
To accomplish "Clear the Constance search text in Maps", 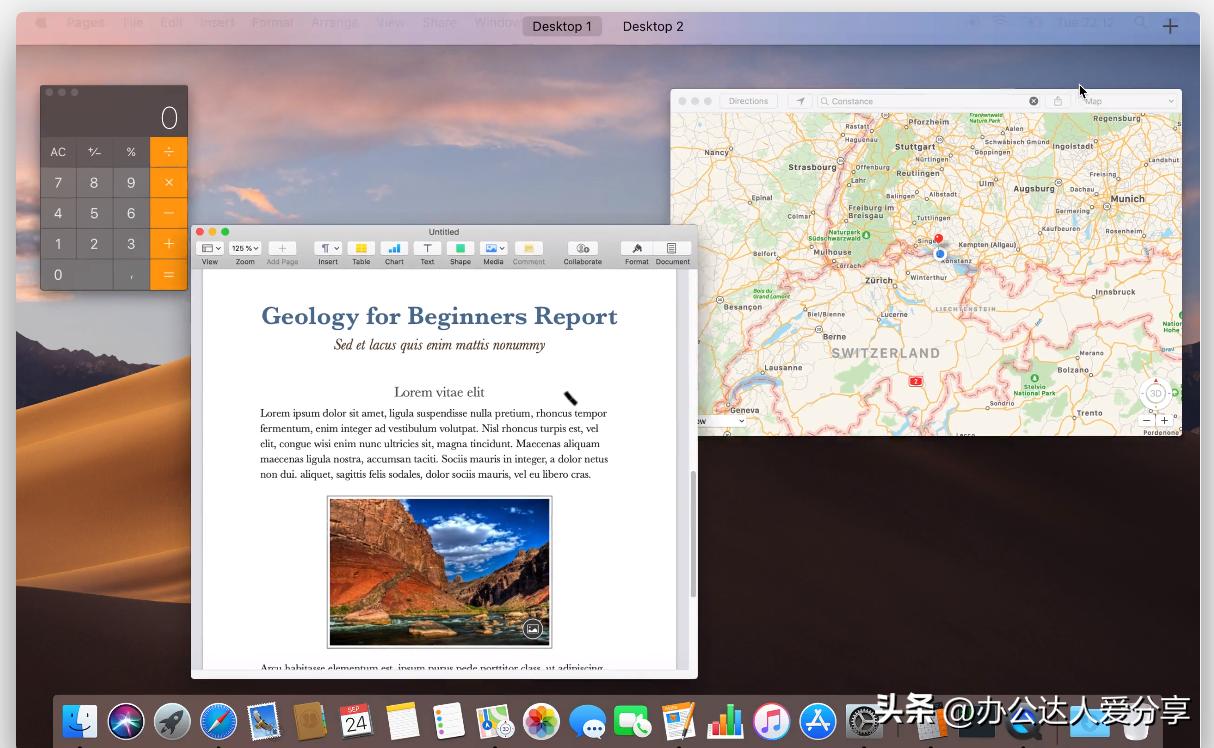I will (1034, 101).
